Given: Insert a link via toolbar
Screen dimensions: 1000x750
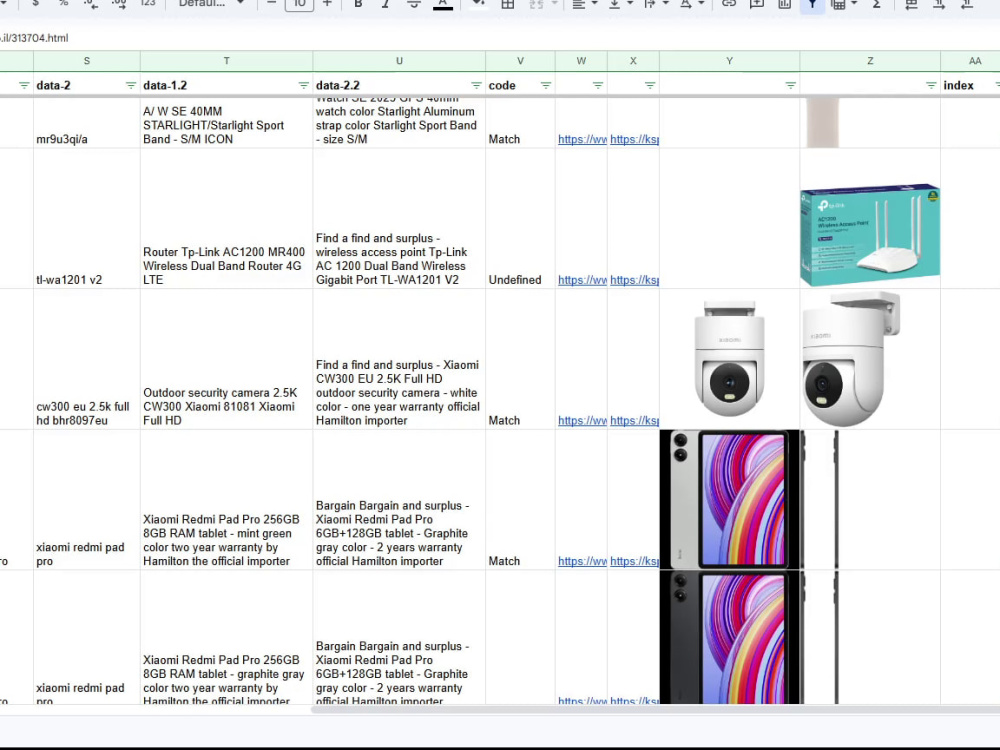Looking at the screenshot, I should (728, 4).
